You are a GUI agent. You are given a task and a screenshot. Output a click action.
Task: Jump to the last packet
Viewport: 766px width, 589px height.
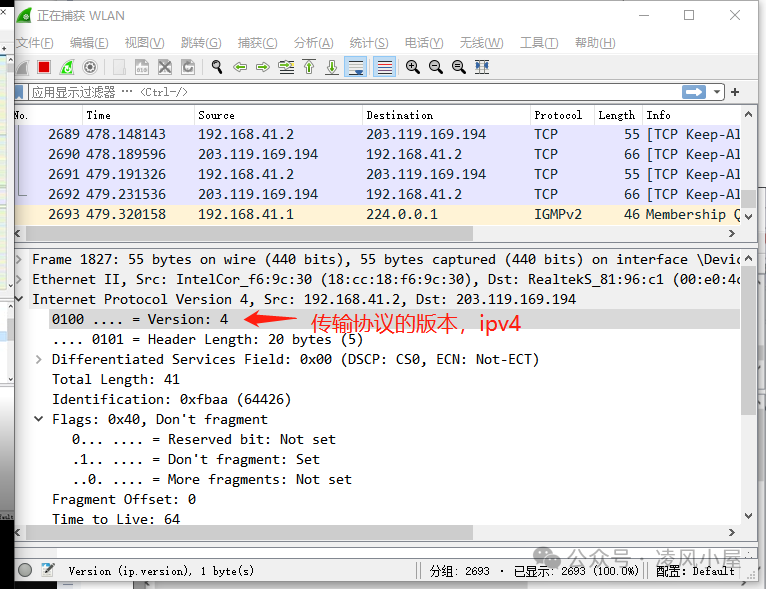[332, 67]
